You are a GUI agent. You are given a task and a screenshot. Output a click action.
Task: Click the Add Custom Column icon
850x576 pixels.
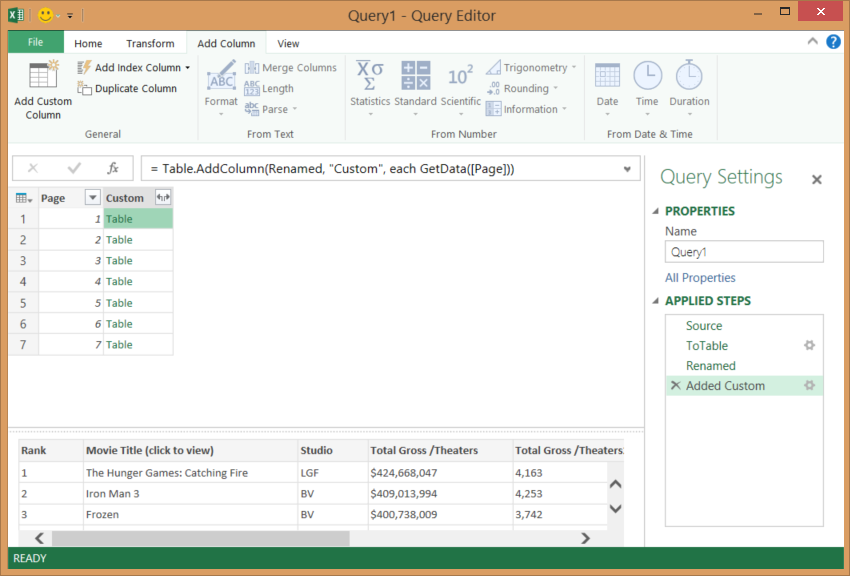click(x=43, y=75)
